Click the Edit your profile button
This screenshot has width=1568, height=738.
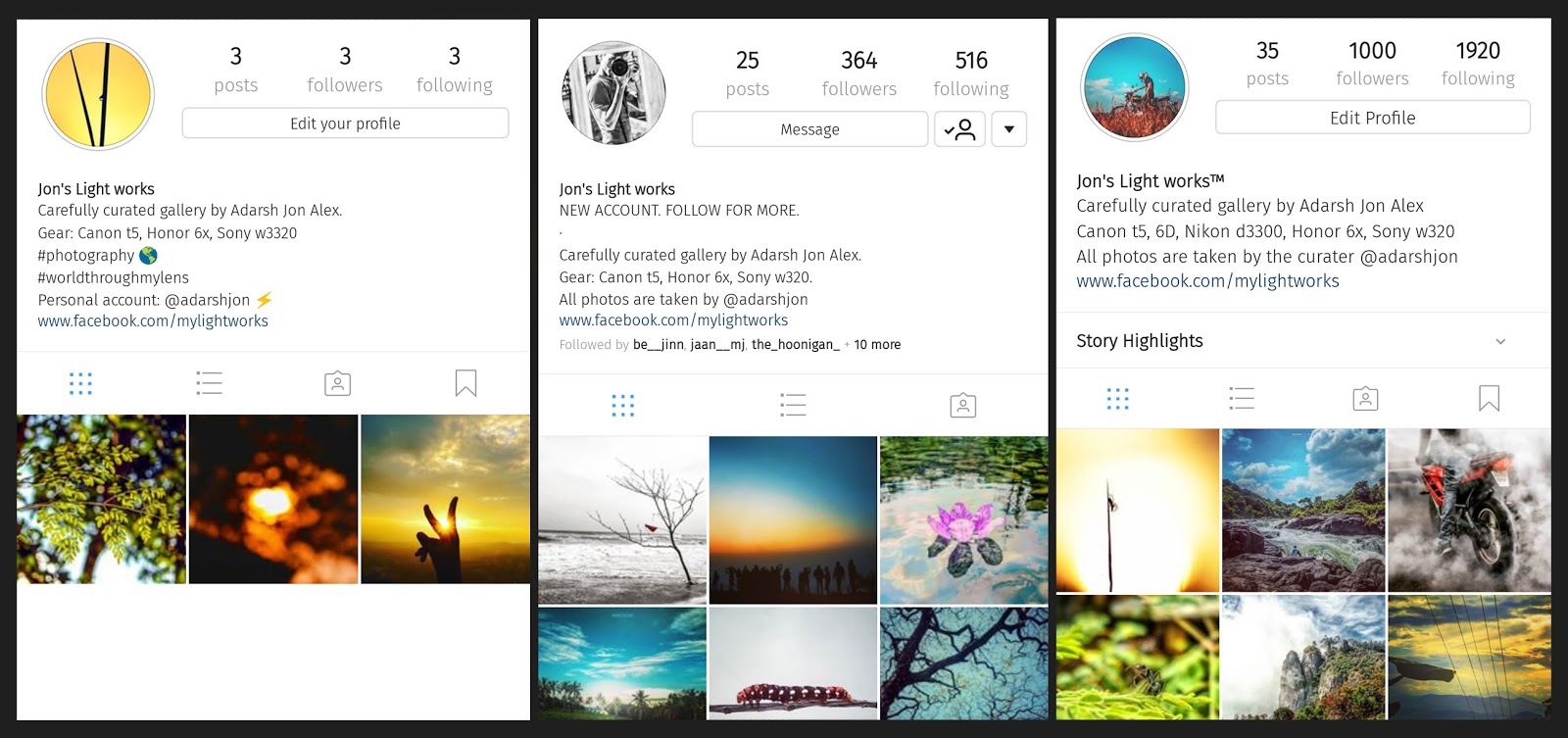pyautogui.click(x=345, y=123)
